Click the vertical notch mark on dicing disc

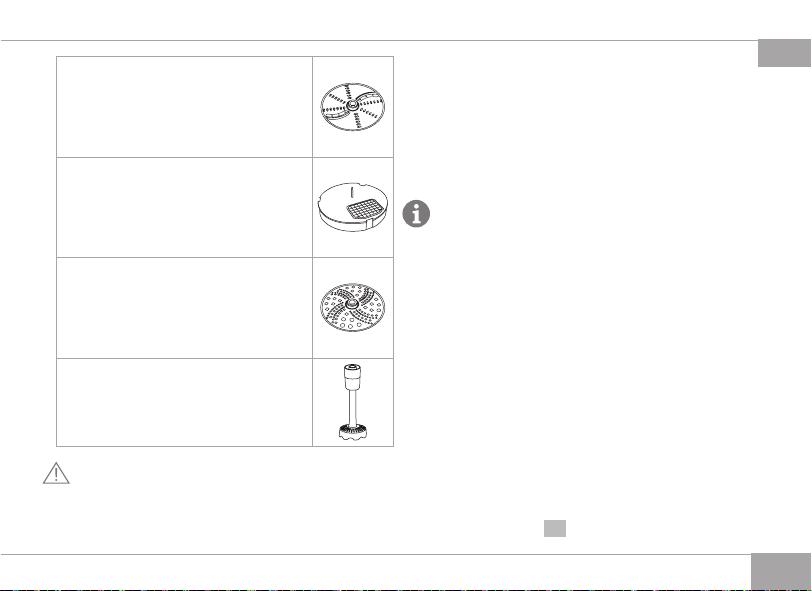352,192
